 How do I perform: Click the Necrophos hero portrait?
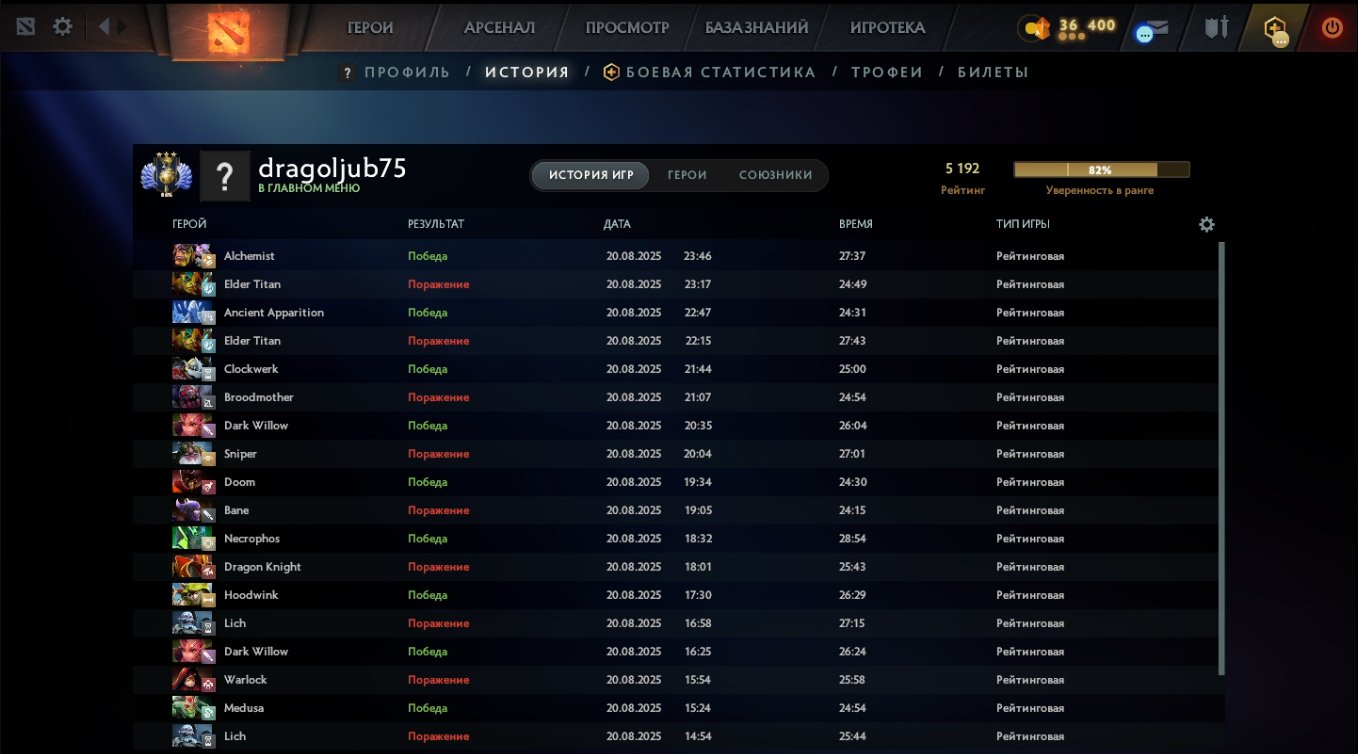[193, 539]
